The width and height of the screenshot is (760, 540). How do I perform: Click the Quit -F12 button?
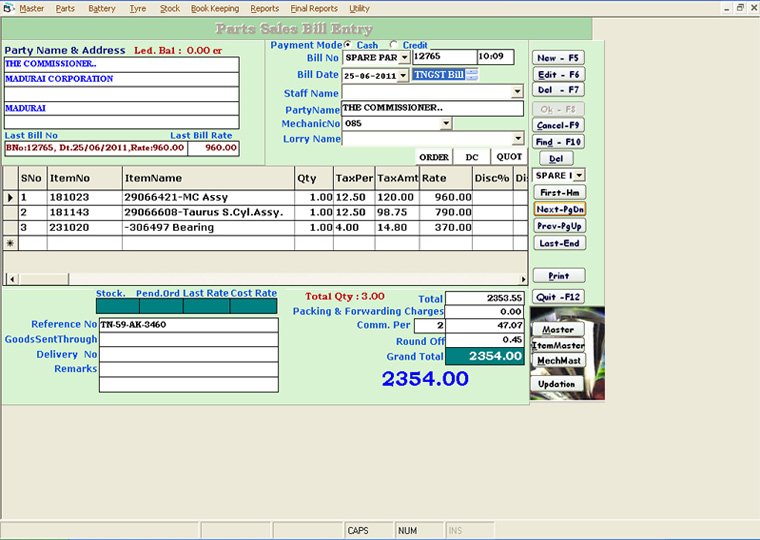click(x=558, y=297)
